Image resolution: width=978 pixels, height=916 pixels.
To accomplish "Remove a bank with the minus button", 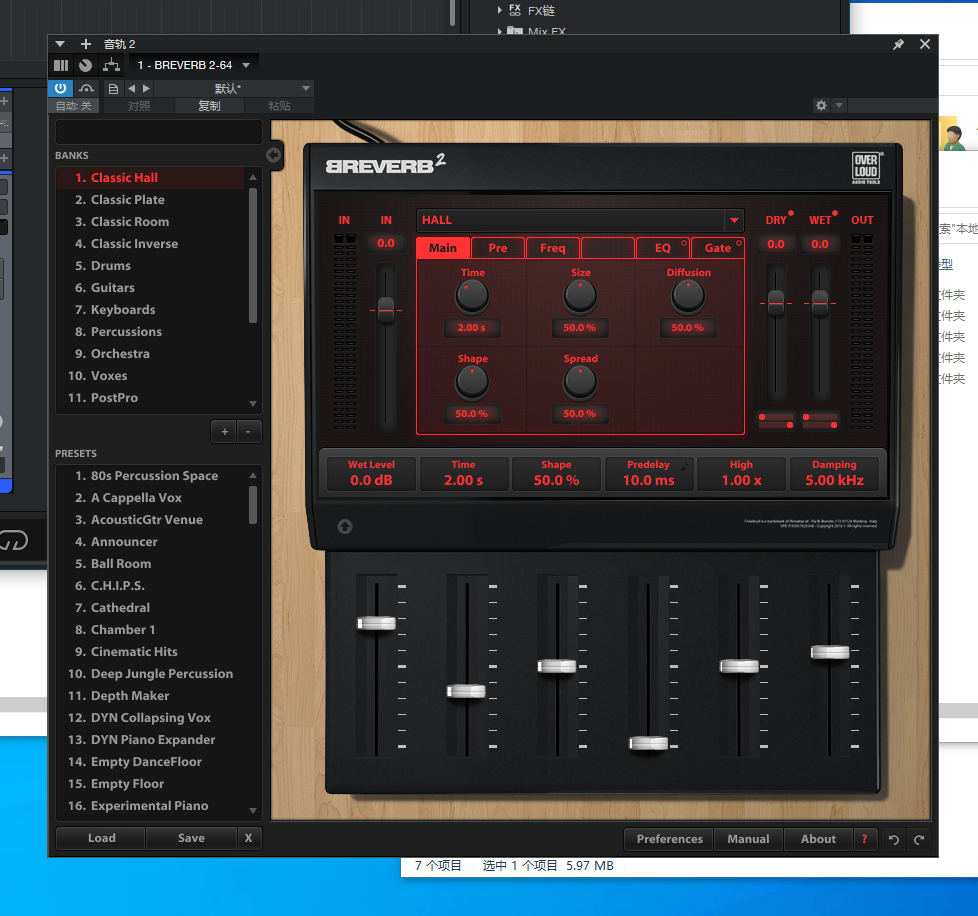I will click(248, 431).
